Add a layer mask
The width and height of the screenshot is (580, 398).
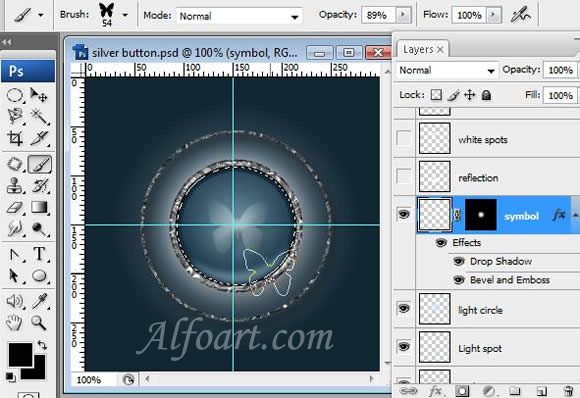[462, 391]
